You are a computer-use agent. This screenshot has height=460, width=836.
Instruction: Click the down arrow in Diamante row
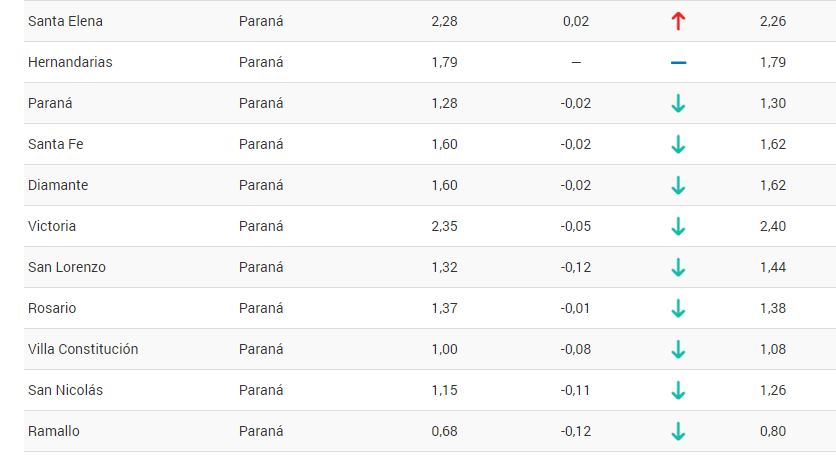(x=678, y=185)
